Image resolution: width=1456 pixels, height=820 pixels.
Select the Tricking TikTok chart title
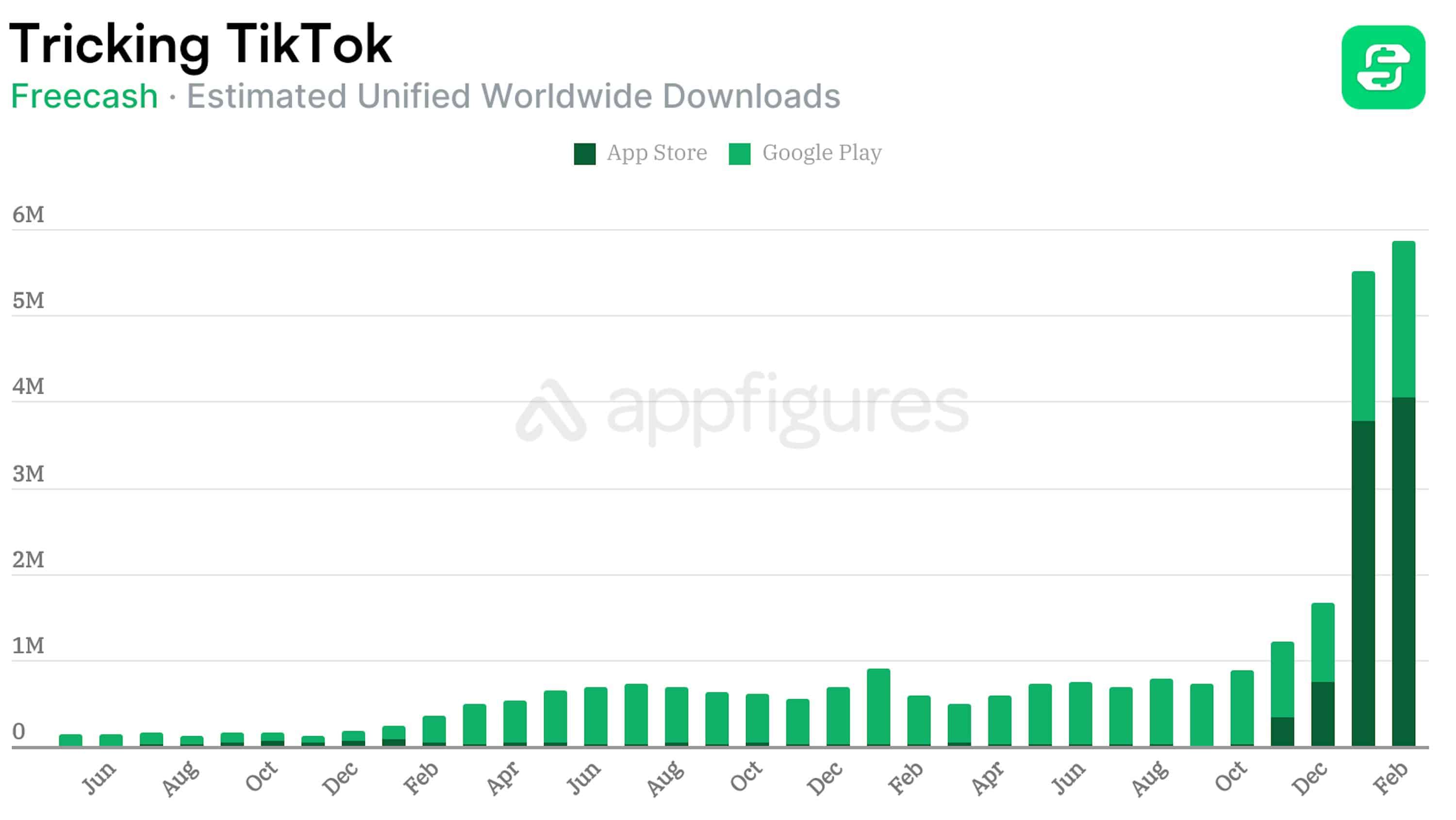(x=200, y=44)
